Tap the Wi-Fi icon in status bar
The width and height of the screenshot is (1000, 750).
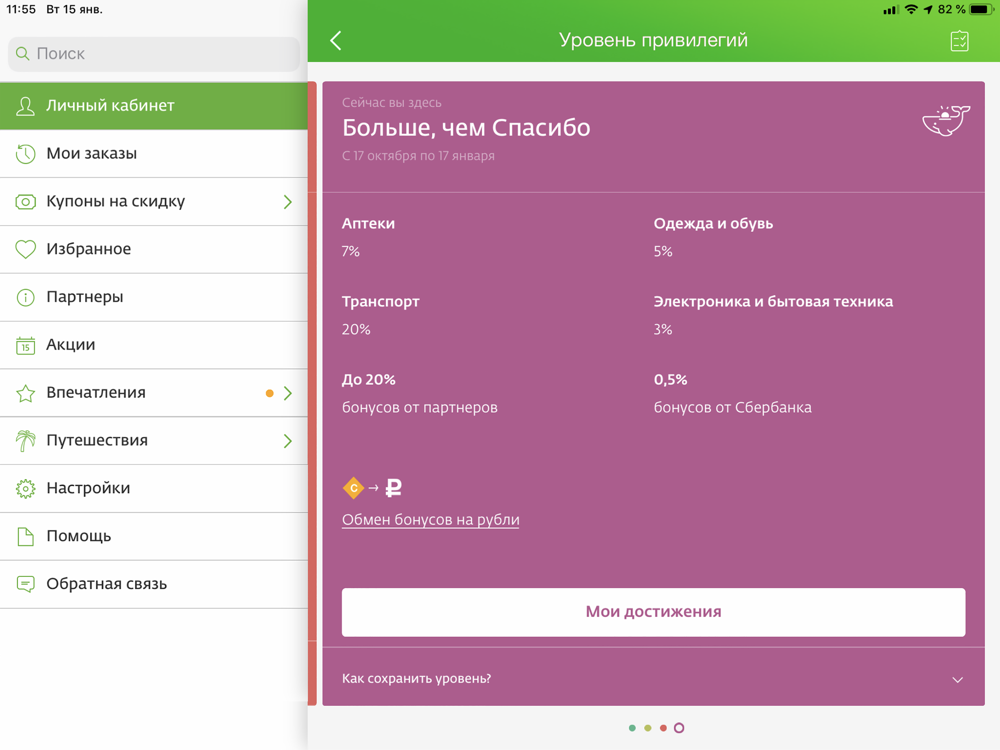click(911, 10)
